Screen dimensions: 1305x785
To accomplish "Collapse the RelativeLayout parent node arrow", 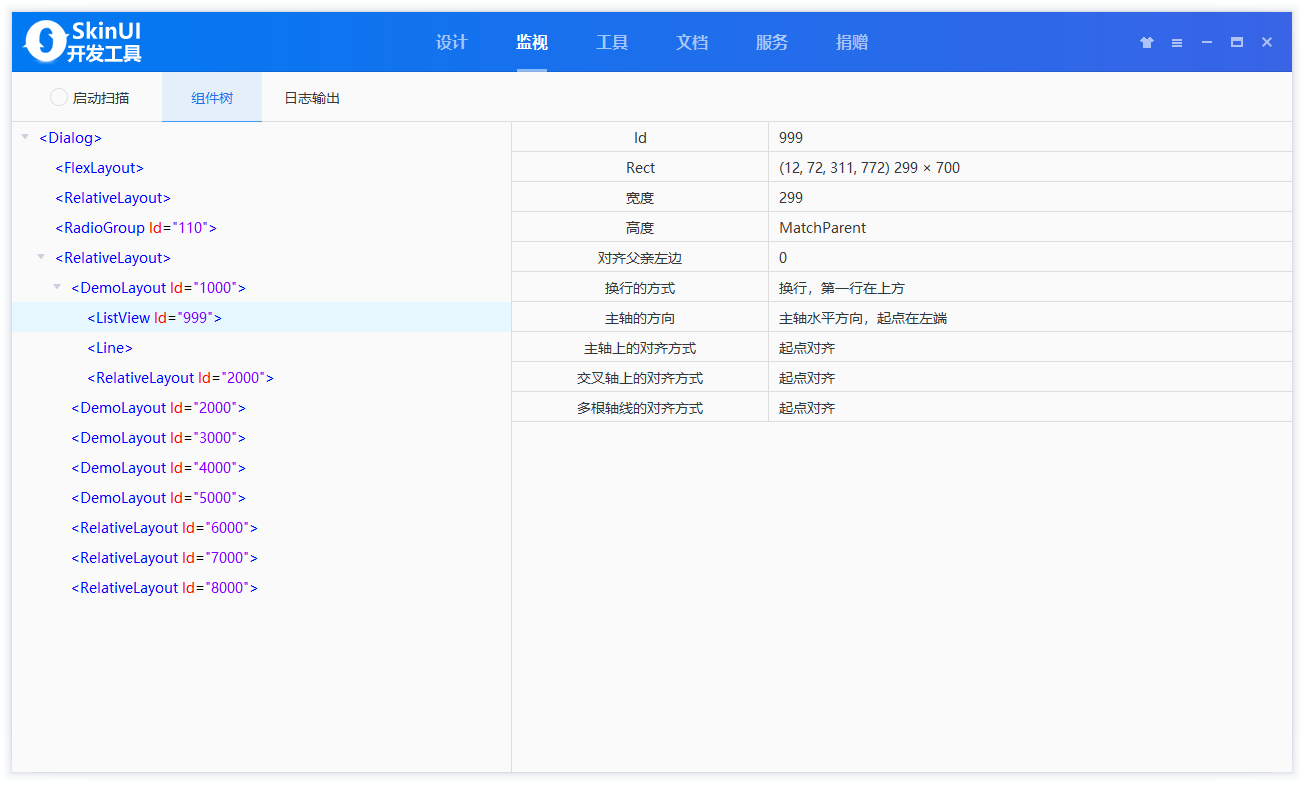I will coord(41,257).
